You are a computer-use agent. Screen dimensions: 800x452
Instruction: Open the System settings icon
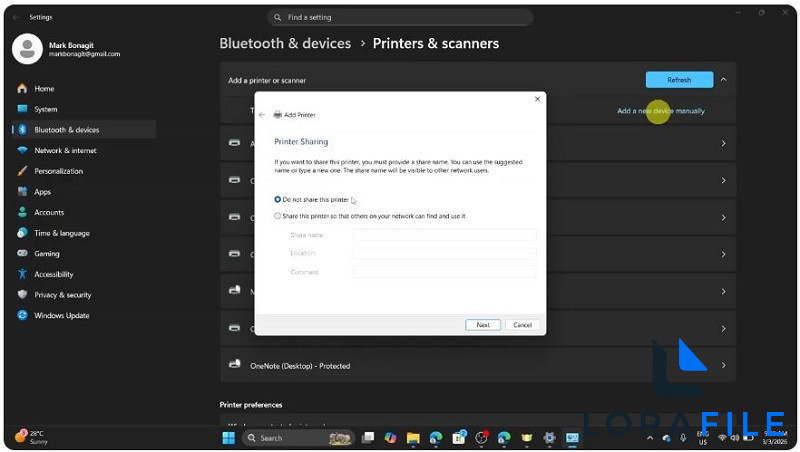pos(22,109)
